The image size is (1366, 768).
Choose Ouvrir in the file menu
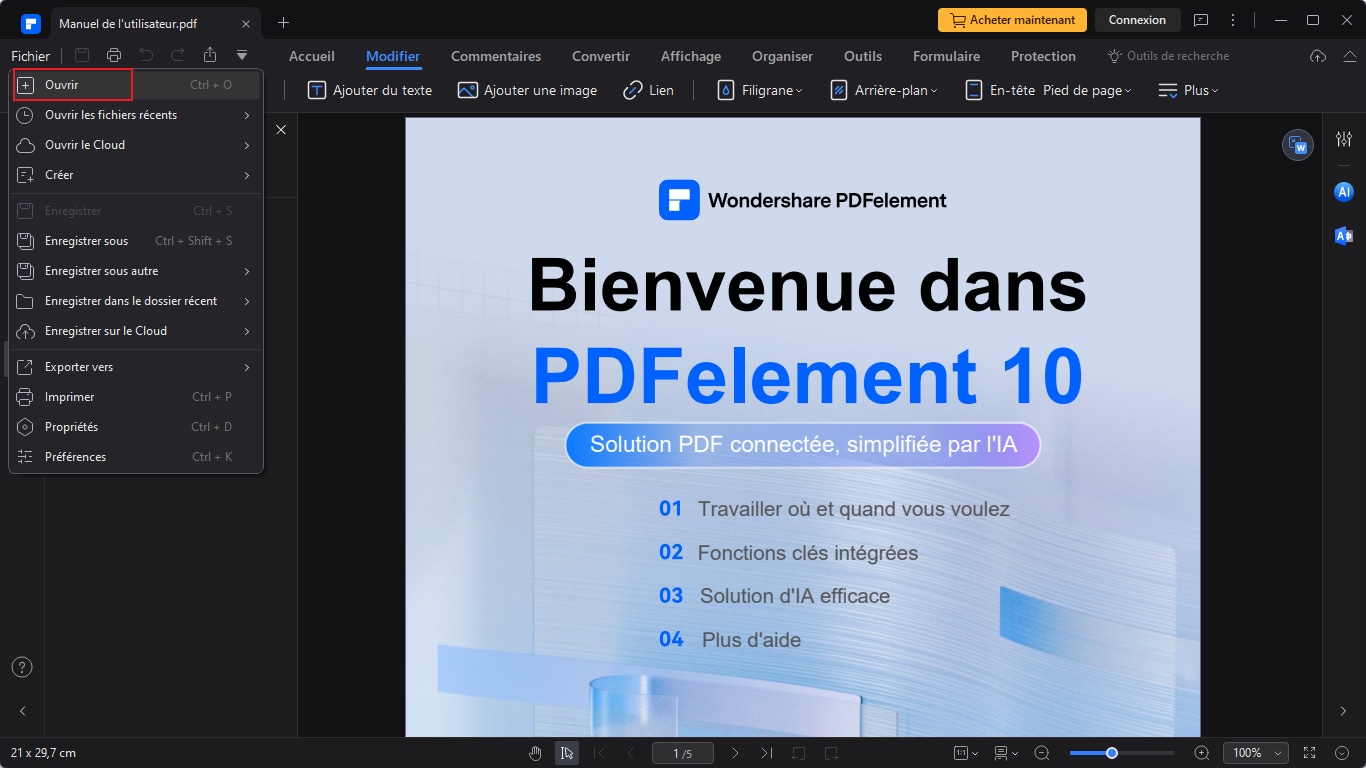pos(136,85)
